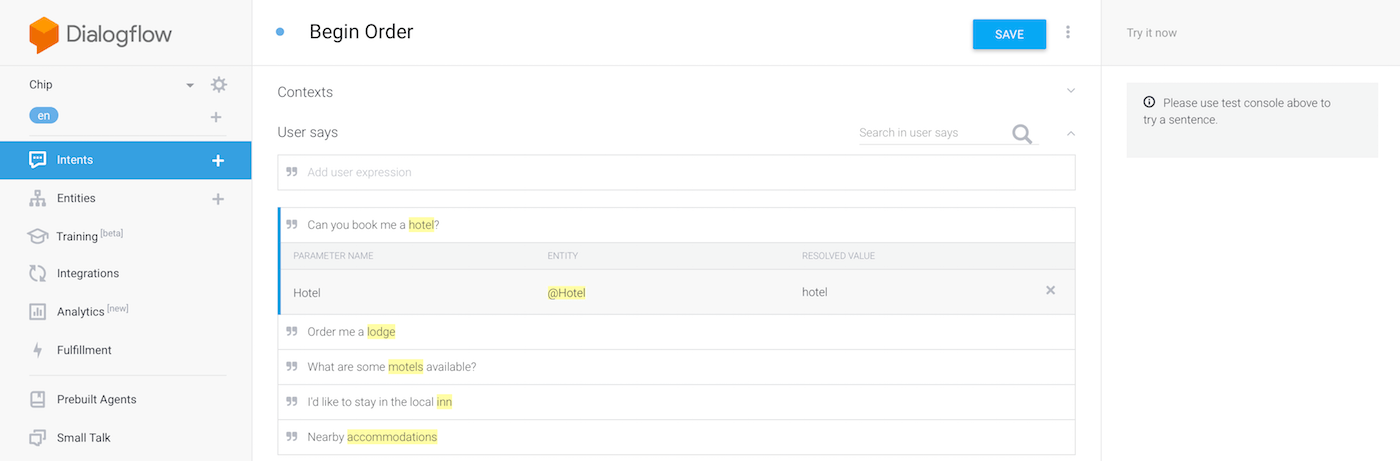Click the Add user expression field
The height and width of the screenshot is (461, 1400).
(x=676, y=172)
